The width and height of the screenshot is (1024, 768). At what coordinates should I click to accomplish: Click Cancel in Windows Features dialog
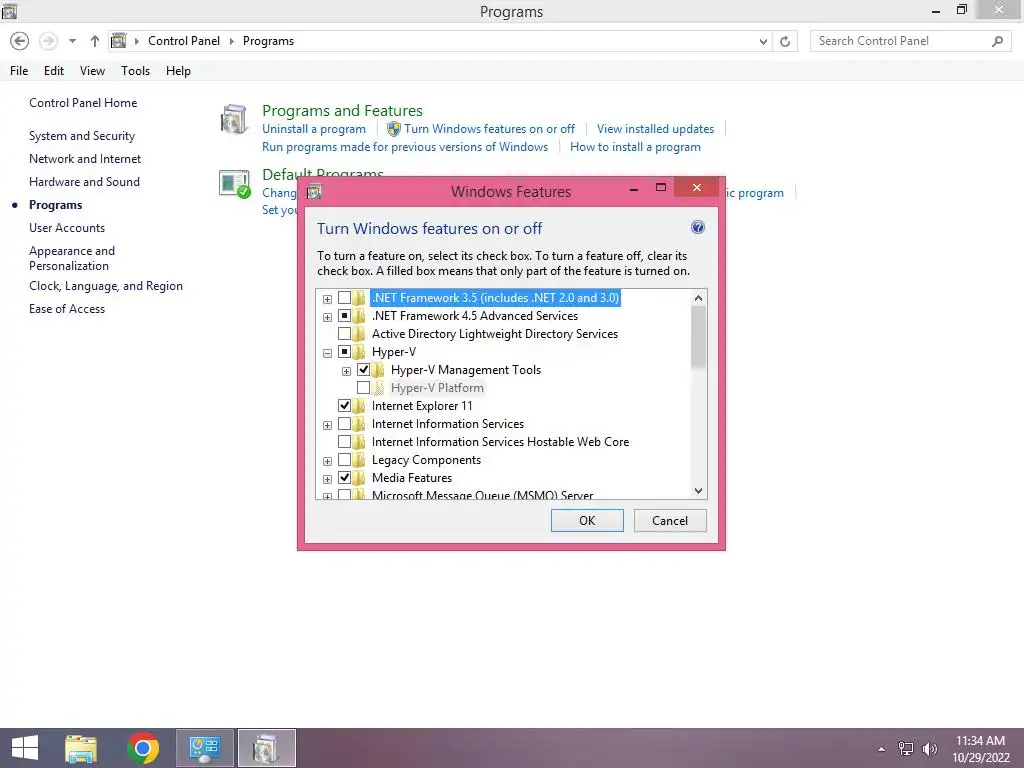(670, 520)
